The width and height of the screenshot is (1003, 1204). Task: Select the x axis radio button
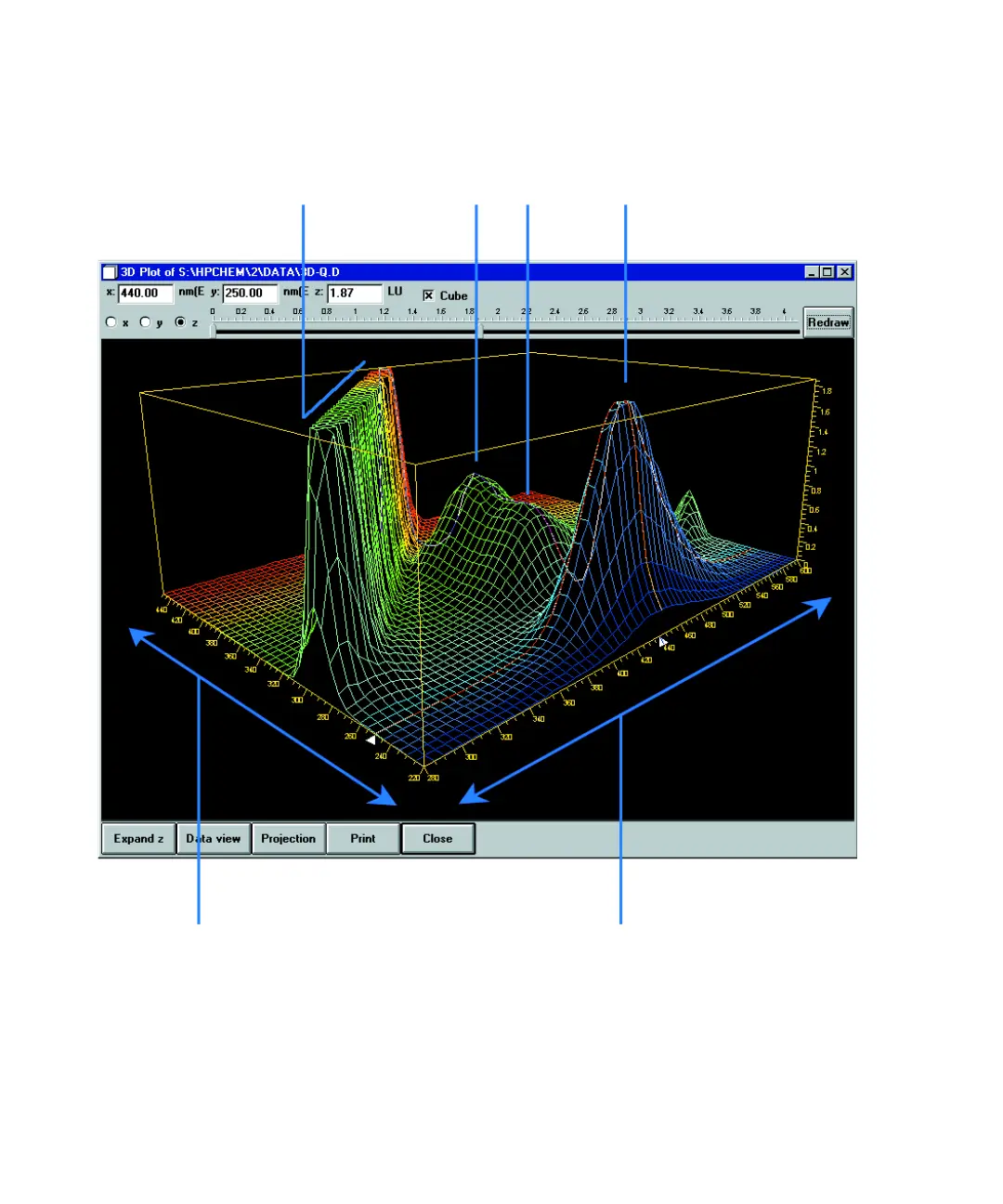pyautogui.click(x=111, y=322)
